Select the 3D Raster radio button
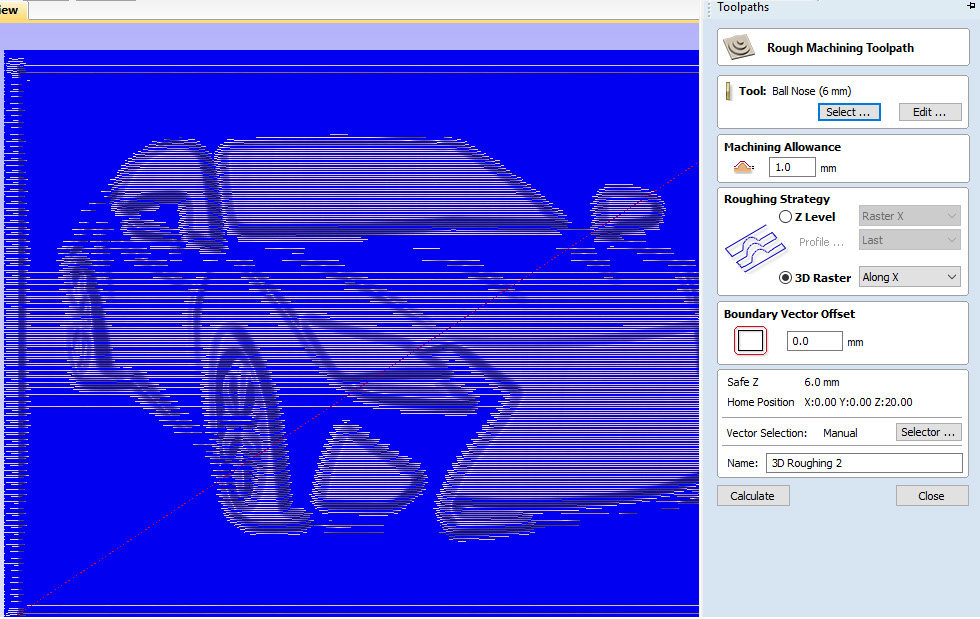980x619 pixels. tap(786, 278)
